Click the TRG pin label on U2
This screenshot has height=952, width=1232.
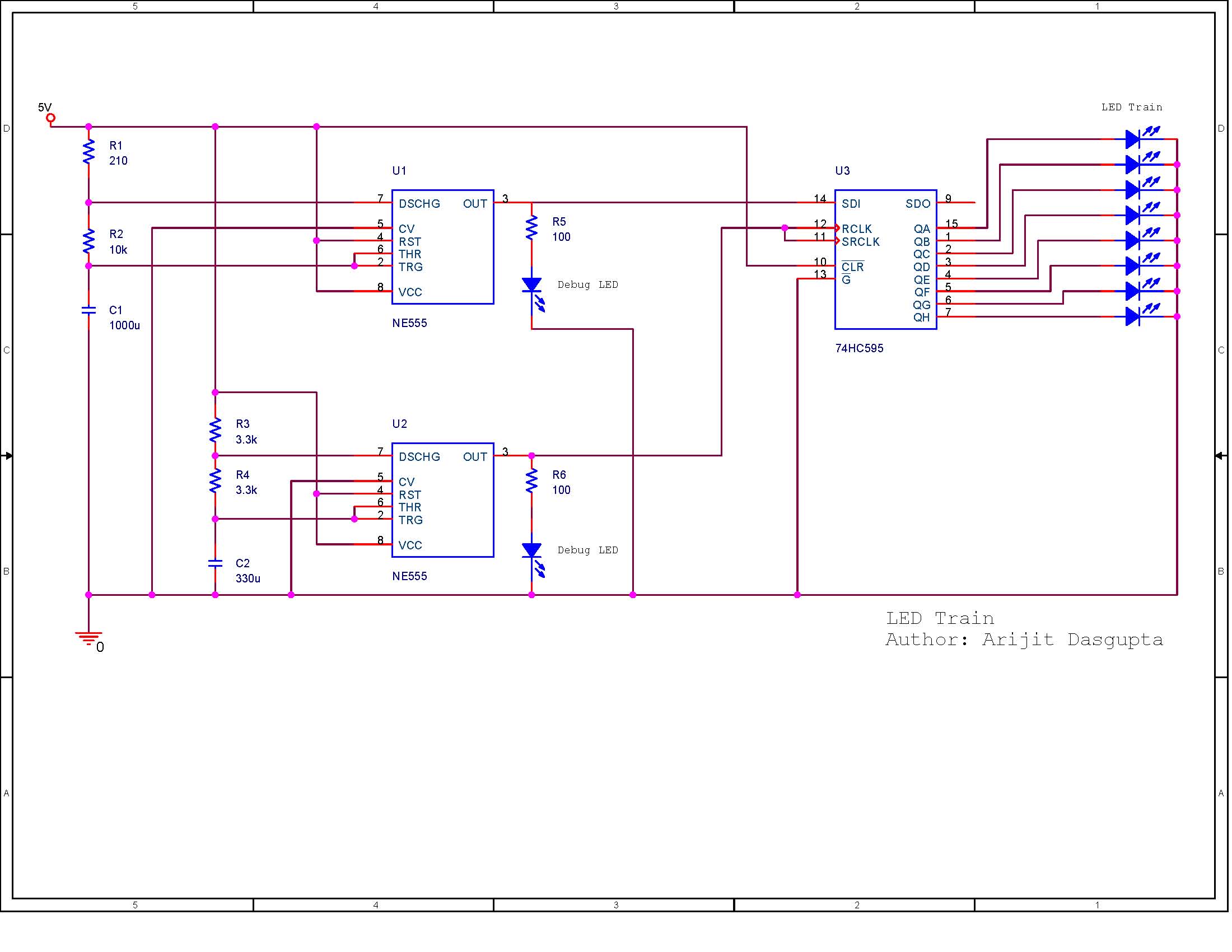412,521
